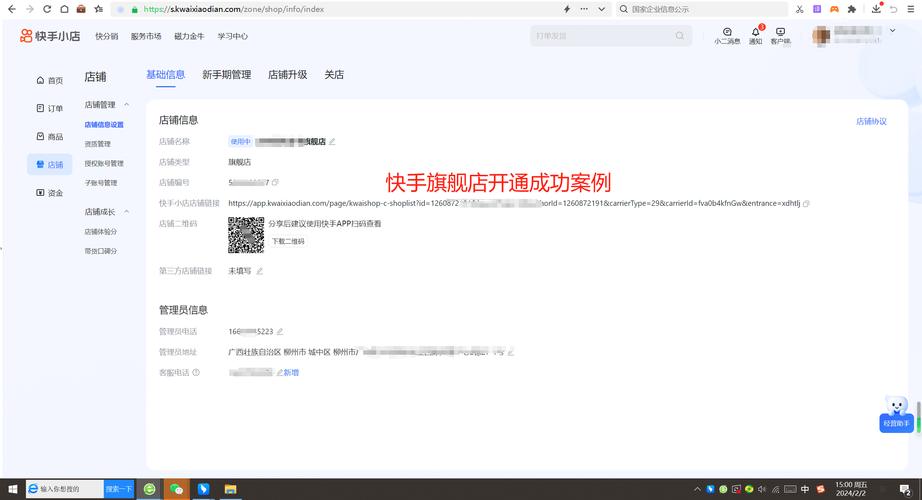Collapse 店铺成长 sidebar group
922x500 pixels.
[x=126, y=212]
